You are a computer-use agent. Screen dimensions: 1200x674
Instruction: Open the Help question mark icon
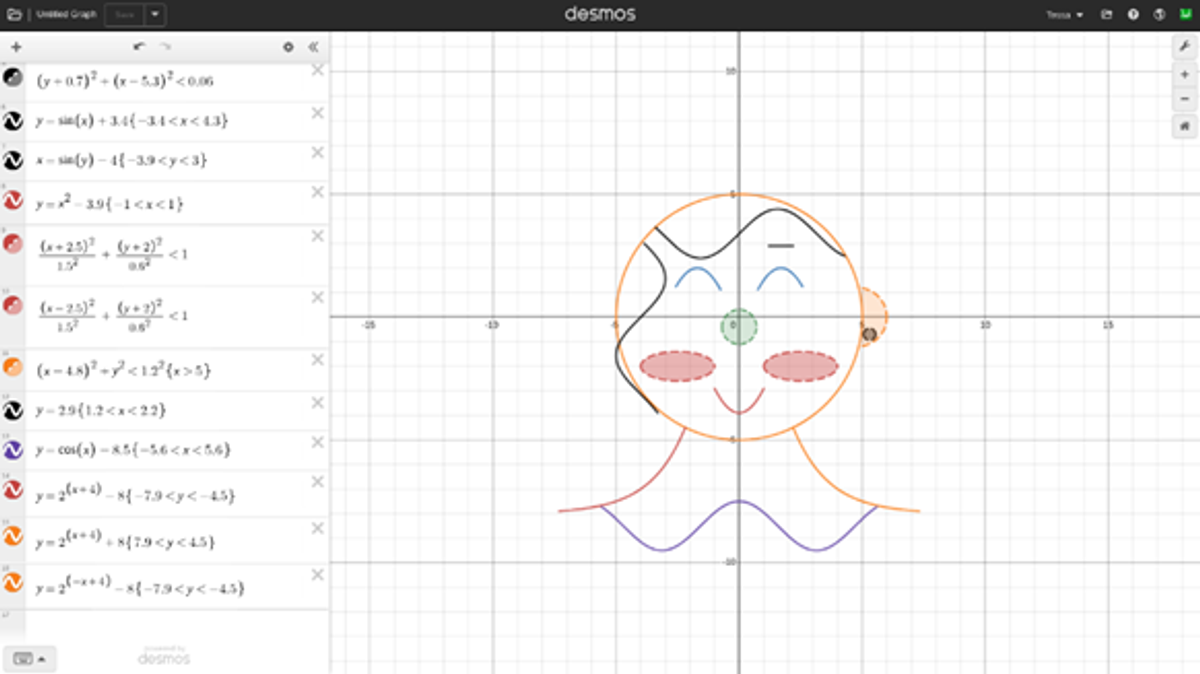(1133, 15)
